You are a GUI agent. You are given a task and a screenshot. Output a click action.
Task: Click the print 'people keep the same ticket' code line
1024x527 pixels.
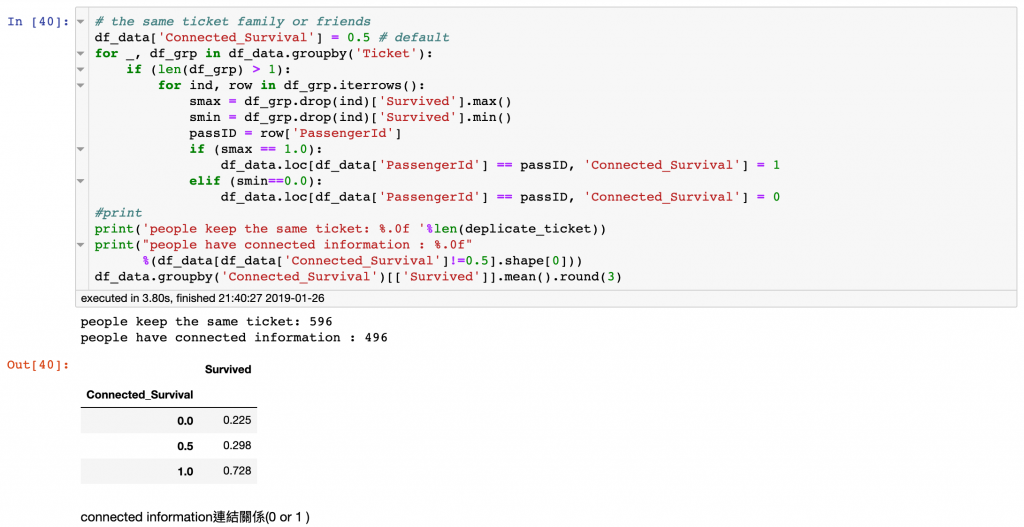point(350,229)
